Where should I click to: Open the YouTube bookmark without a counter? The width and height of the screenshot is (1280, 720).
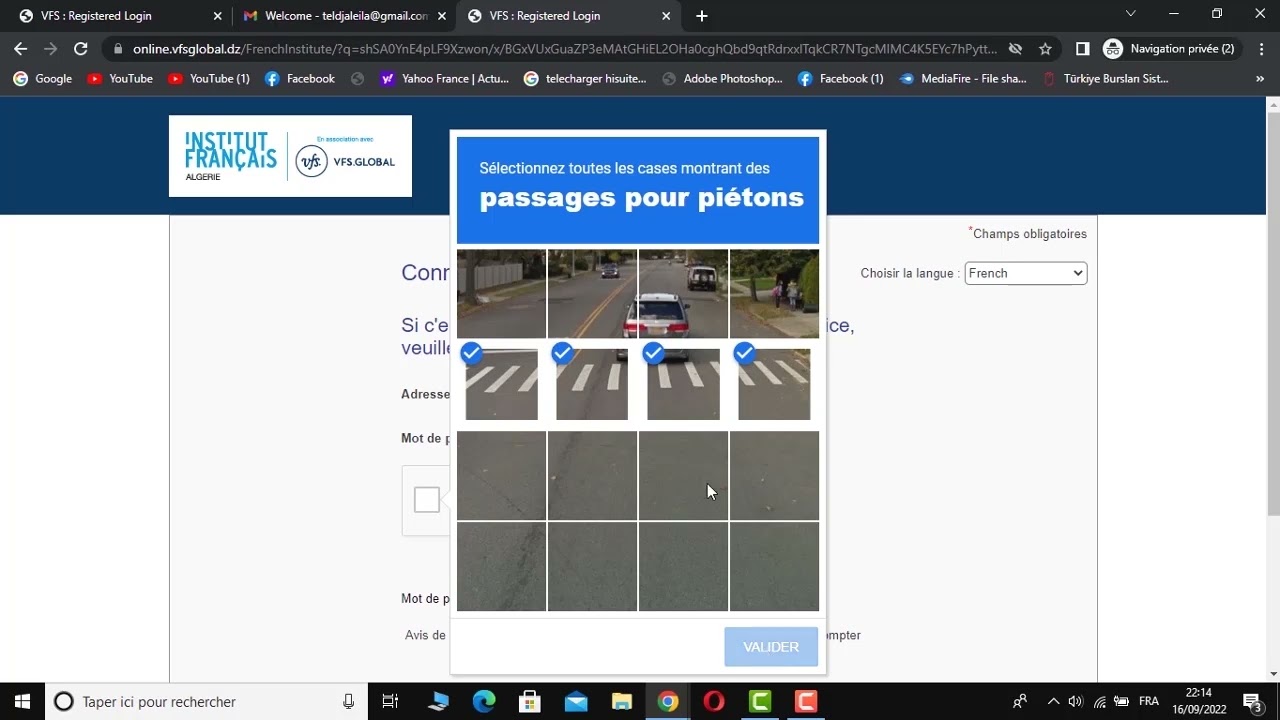click(x=120, y=78)
